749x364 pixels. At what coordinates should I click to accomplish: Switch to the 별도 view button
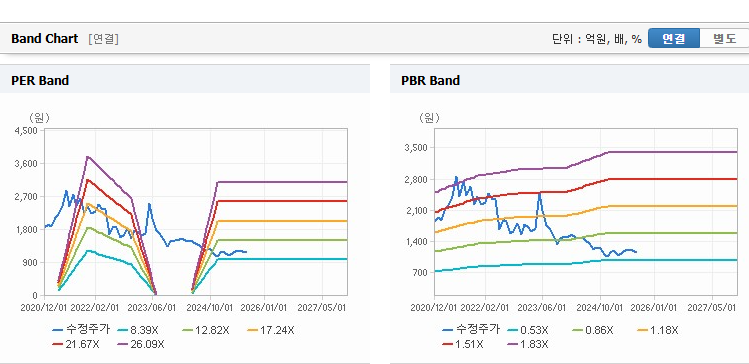pyautogui.click(x=724, y=39)
